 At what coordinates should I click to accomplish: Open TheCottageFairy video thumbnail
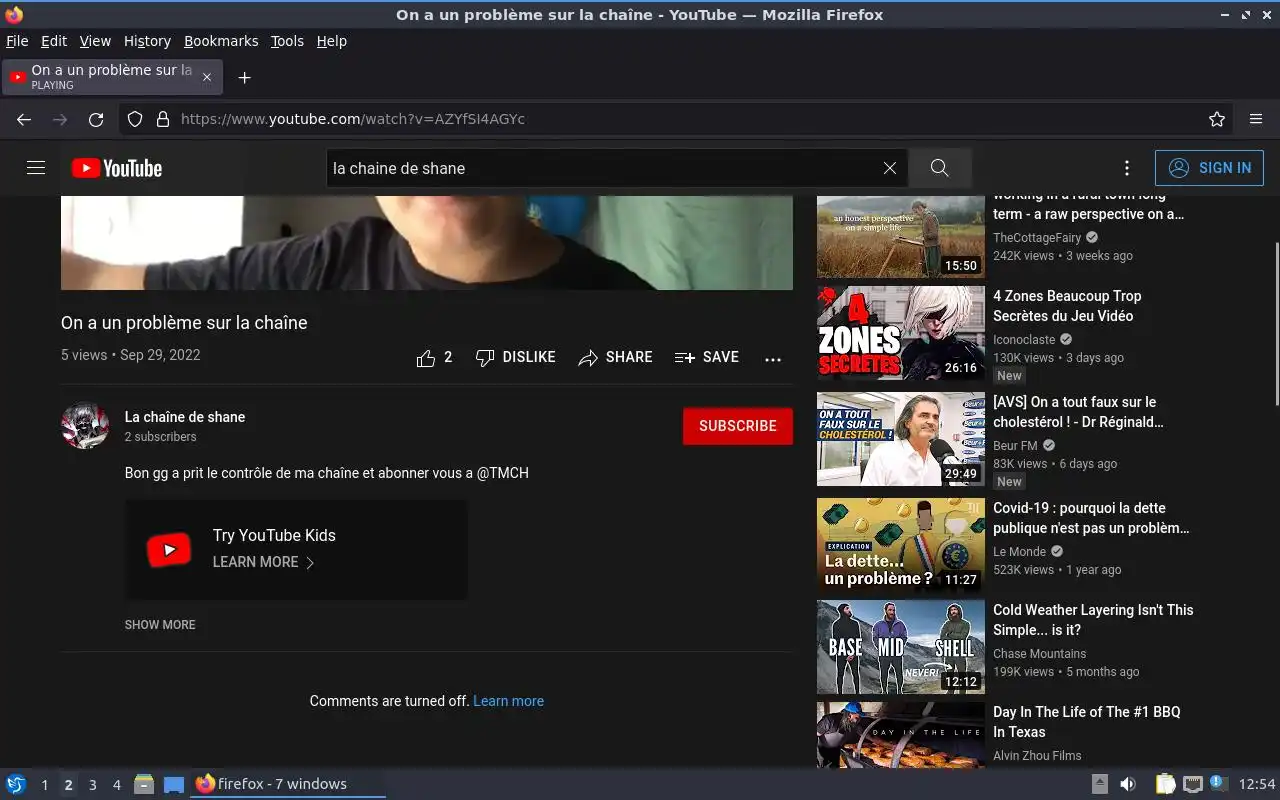[901, 237]
